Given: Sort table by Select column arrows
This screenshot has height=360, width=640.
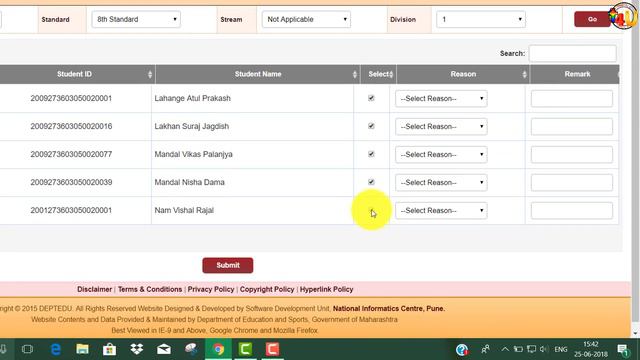Looking at the screenshot, I should [391, 74].
